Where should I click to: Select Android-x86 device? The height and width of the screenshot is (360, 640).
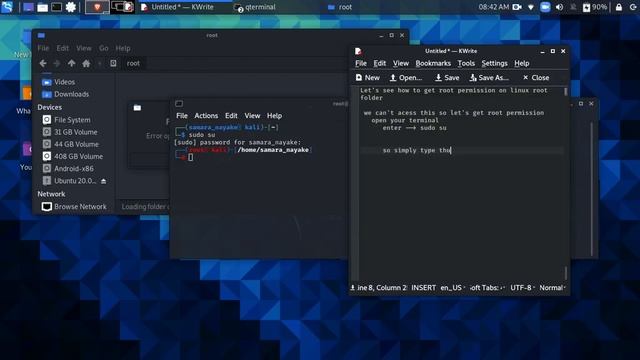click(x=74, y=169)
